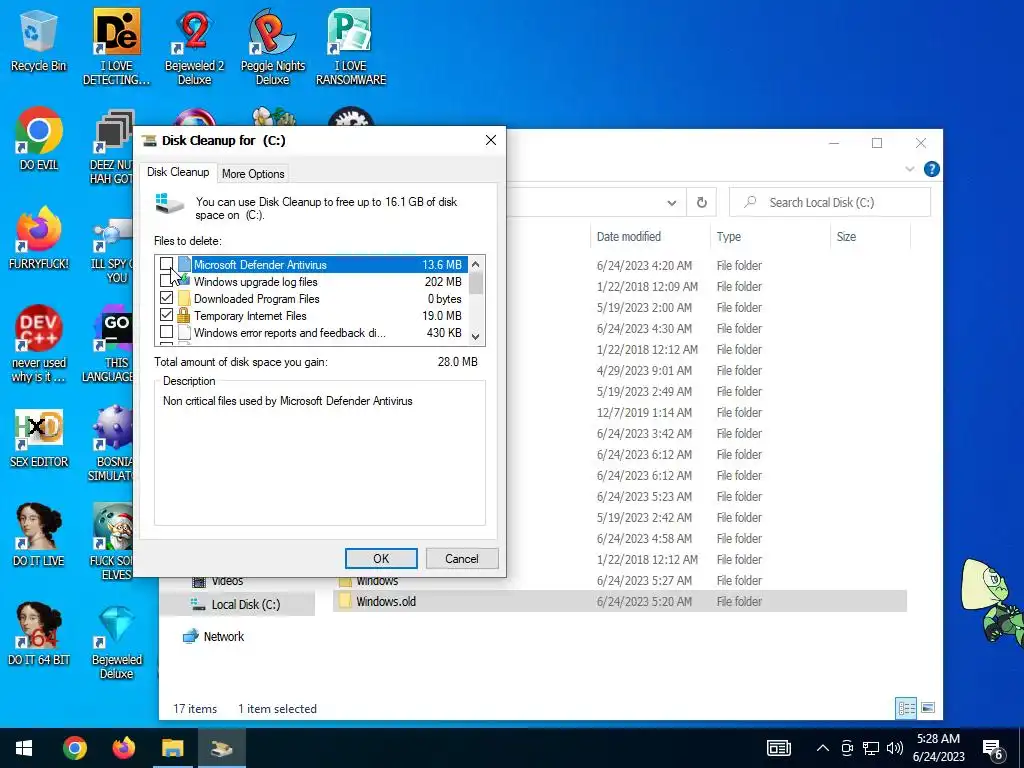Click the Explorer help question mark icon

point(931,169)
